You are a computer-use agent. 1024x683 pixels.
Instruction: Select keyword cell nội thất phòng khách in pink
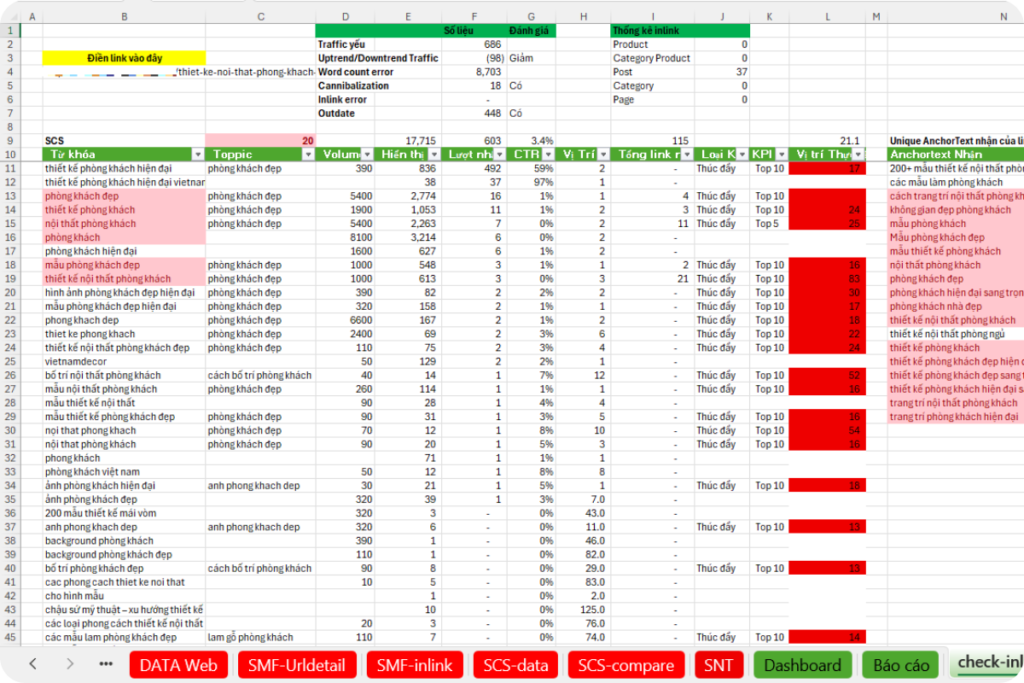click(x=124, y=223)
